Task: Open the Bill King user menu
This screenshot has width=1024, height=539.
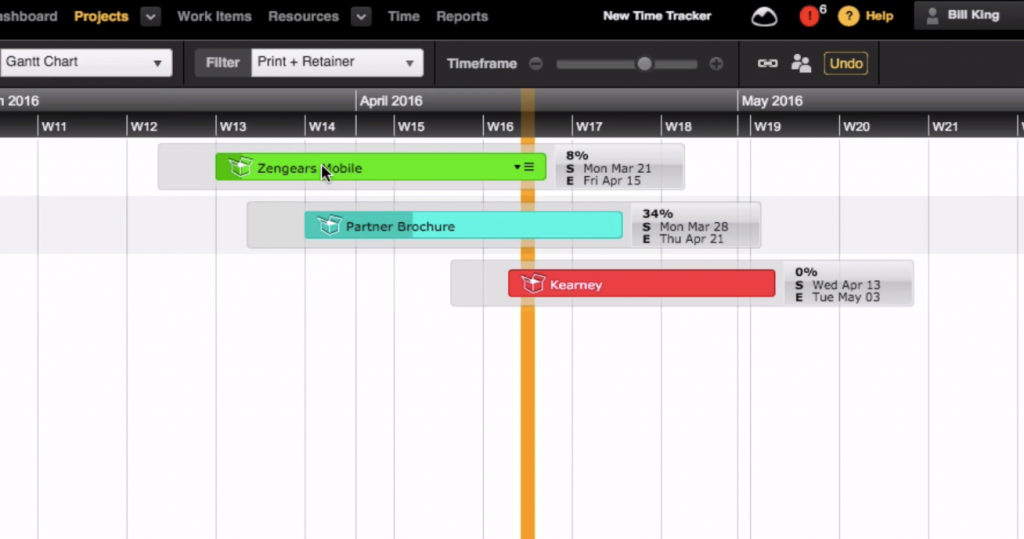Action: (968, 16)
